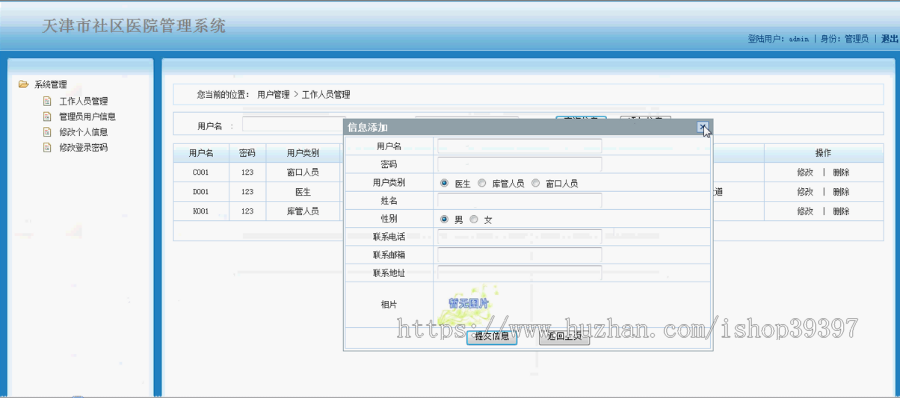This screenshot has width=900, height=398.
Task: Focus the 联系邮箱 input field
Action: [x=519, y=255]
